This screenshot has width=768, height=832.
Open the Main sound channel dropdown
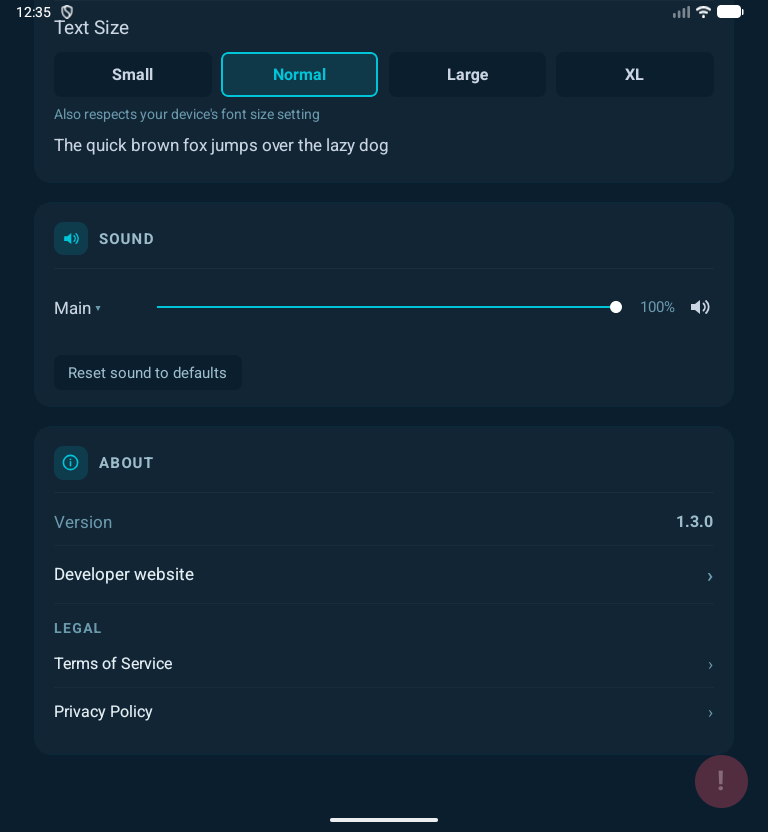78,308
